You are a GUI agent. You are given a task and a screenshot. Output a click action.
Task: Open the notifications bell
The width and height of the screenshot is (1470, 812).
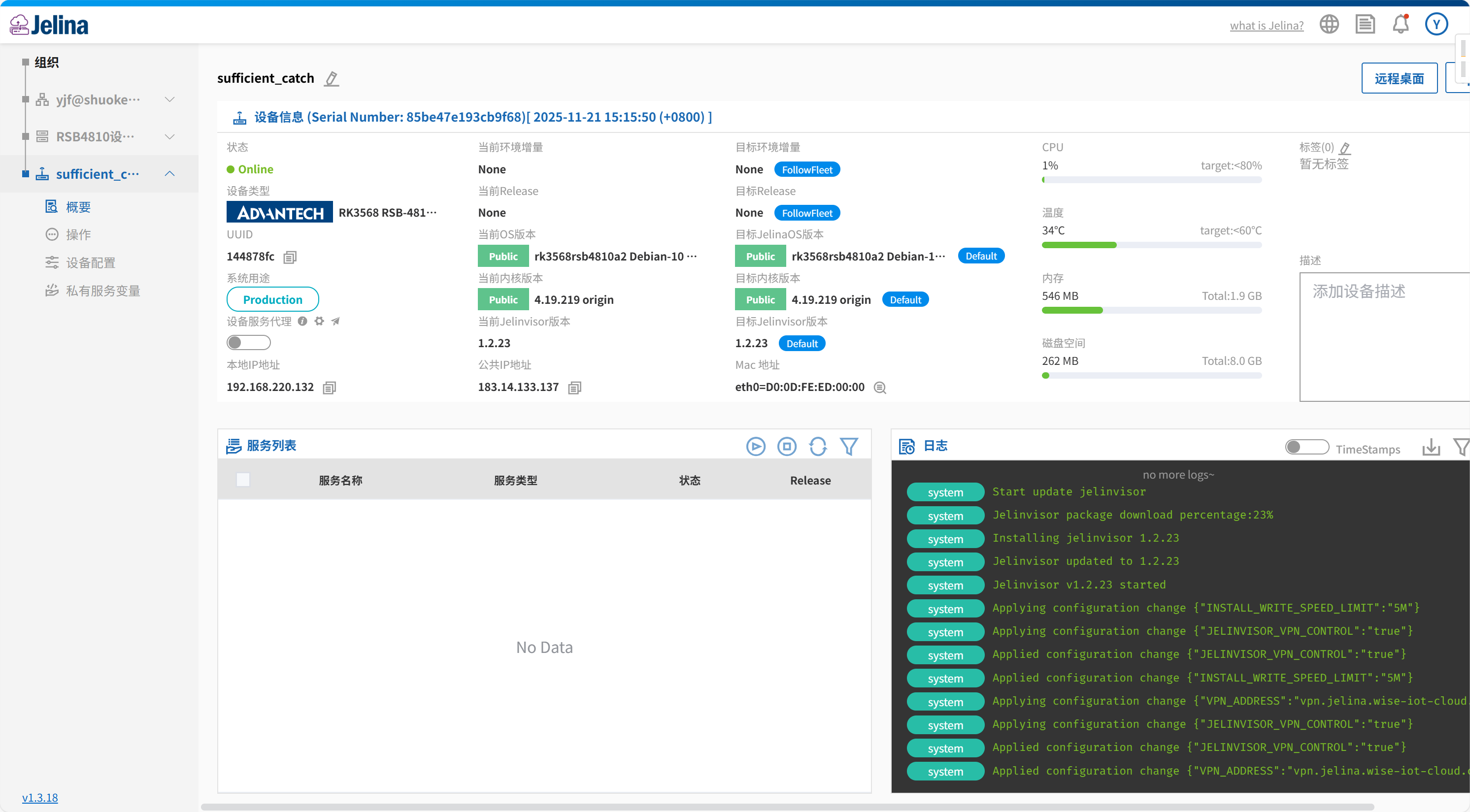click(1401, 25)
